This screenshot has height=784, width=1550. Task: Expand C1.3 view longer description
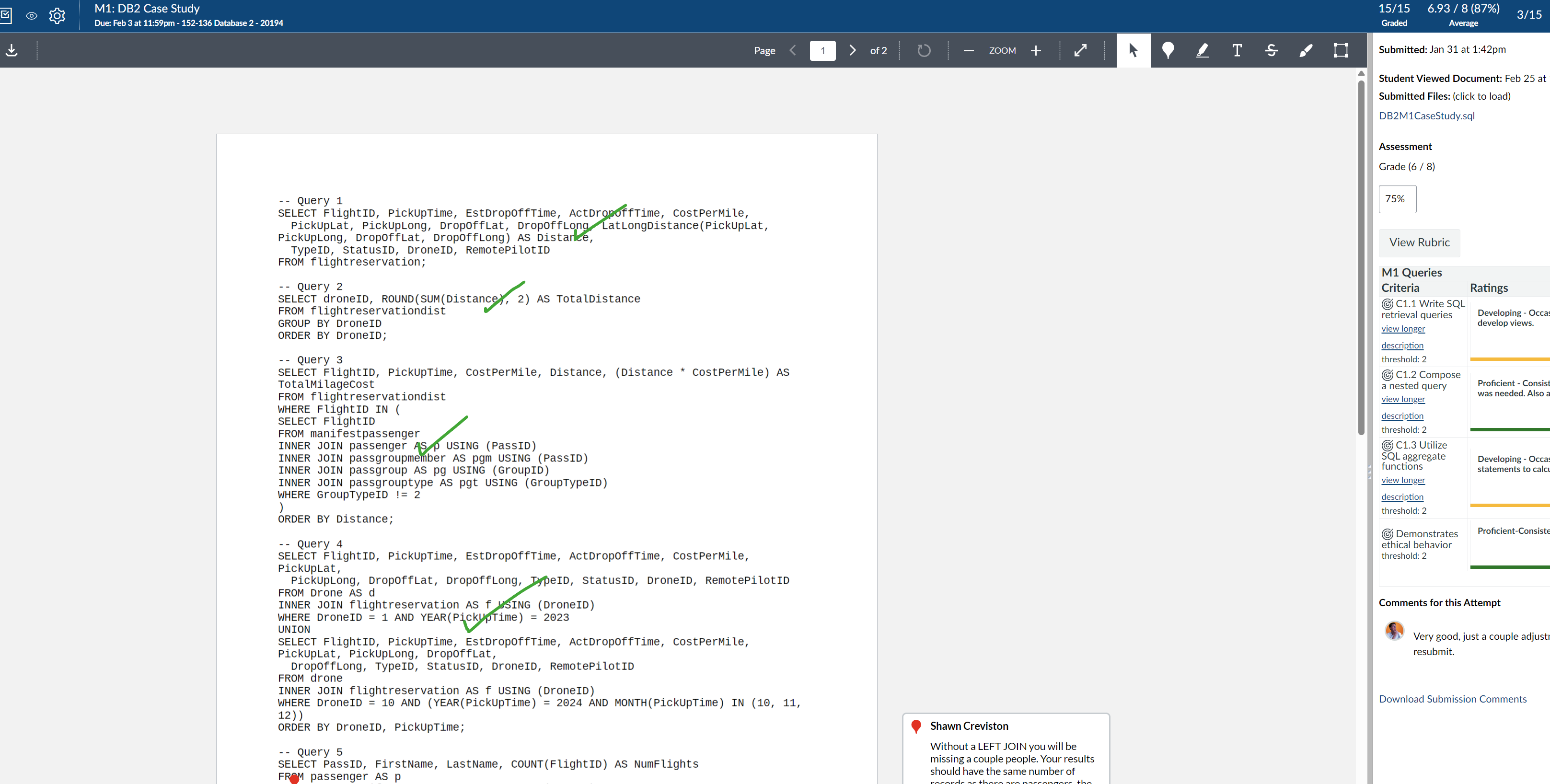click(1402, 480)
